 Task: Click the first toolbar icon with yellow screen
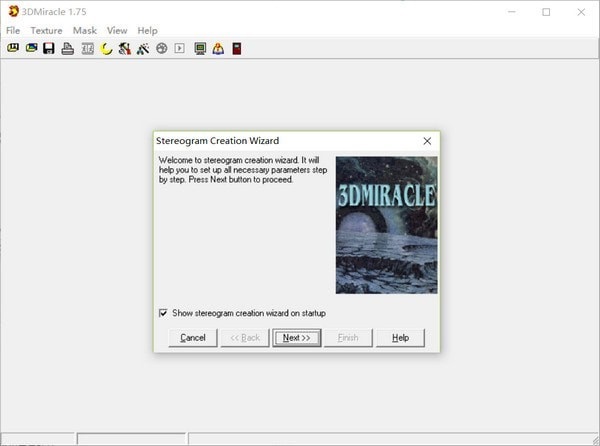(x=13, y=48)
